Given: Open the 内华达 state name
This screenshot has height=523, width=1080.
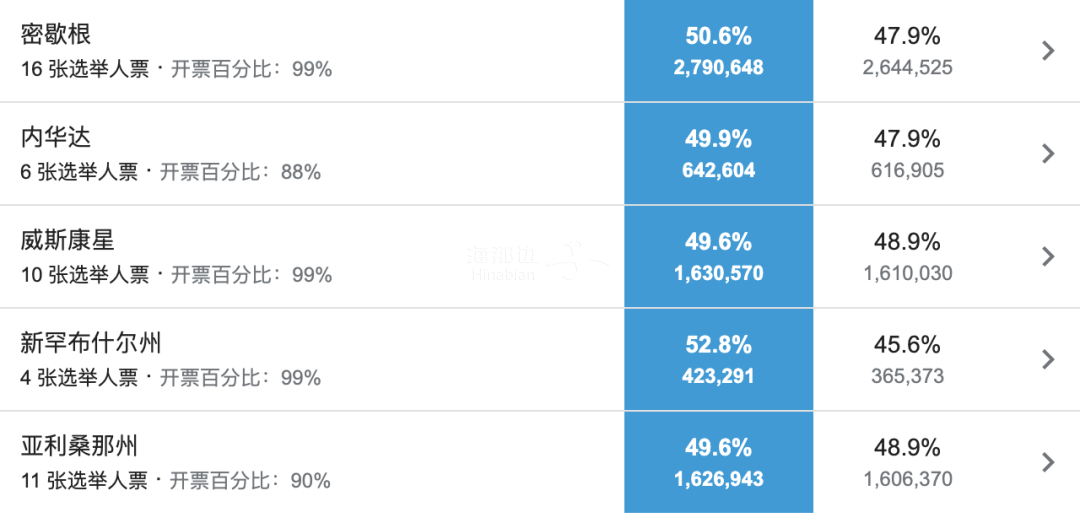Looking at the screenshot, I should (x=56, y=138).
